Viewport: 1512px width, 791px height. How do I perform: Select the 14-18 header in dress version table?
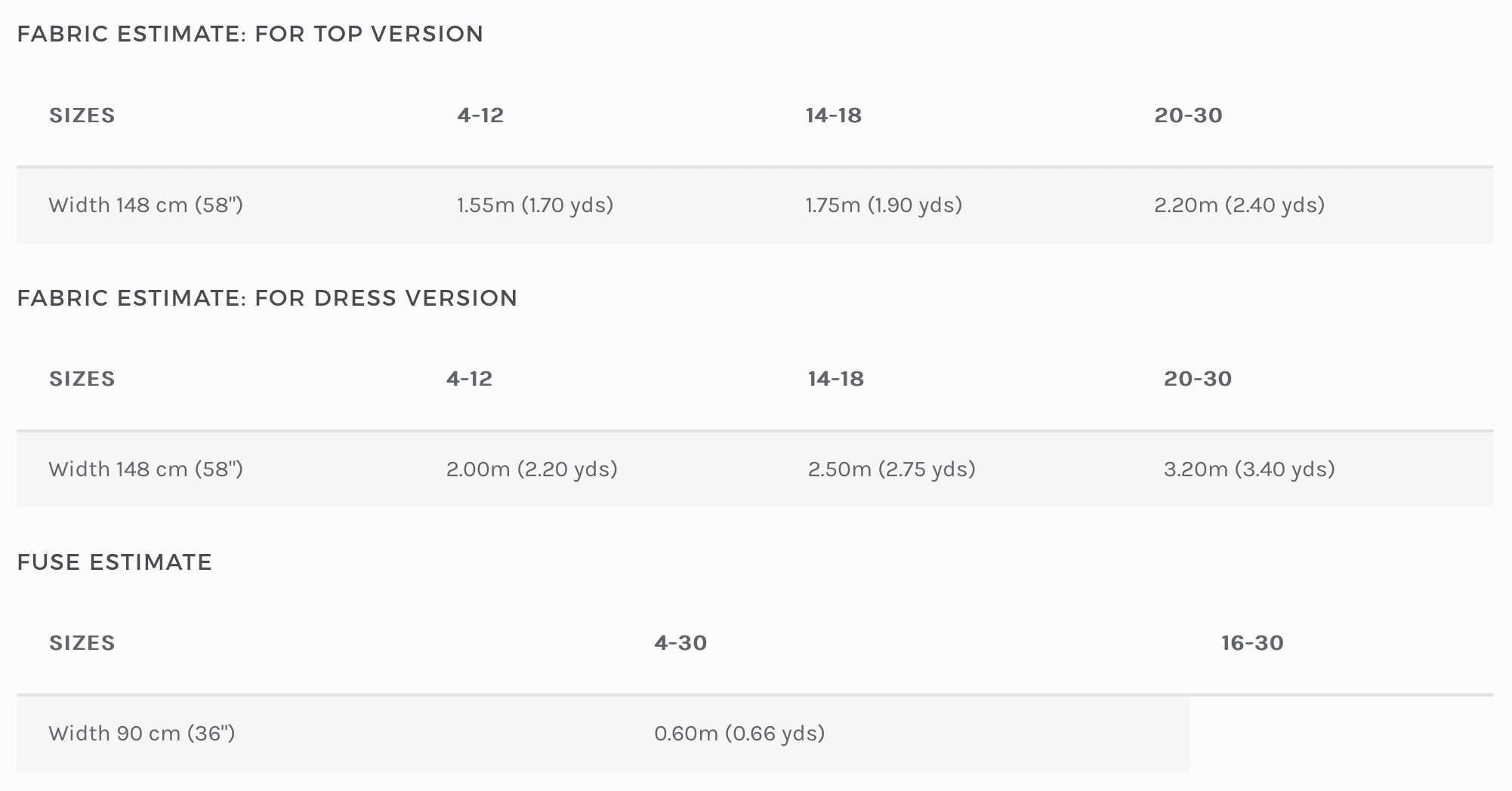tap(836, 379)
